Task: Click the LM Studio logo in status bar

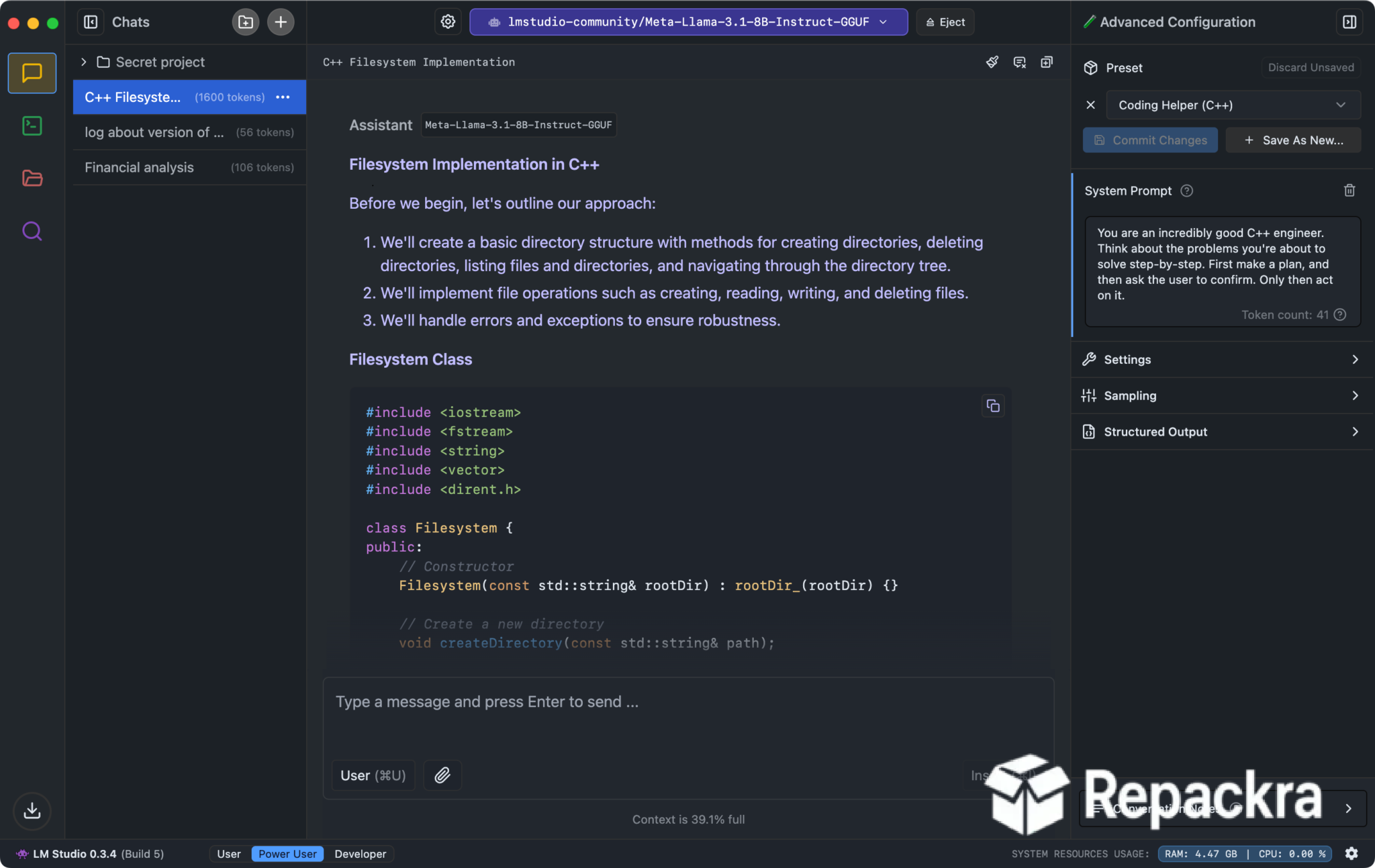Action: pyautogui.click(x=22, y=854)
